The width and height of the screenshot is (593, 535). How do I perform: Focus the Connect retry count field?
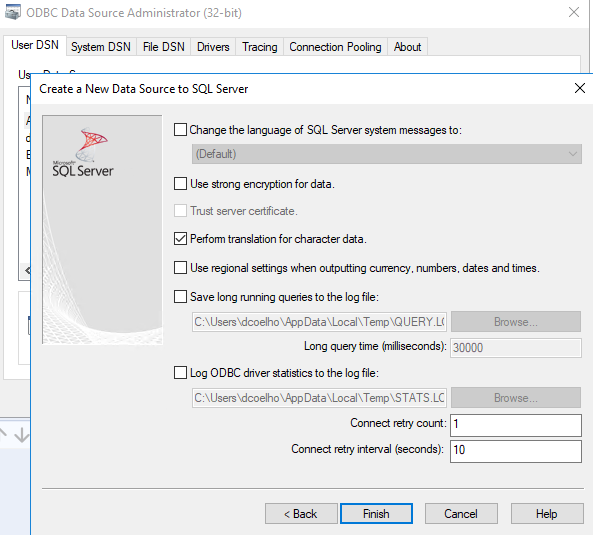(x=516, y=425)
